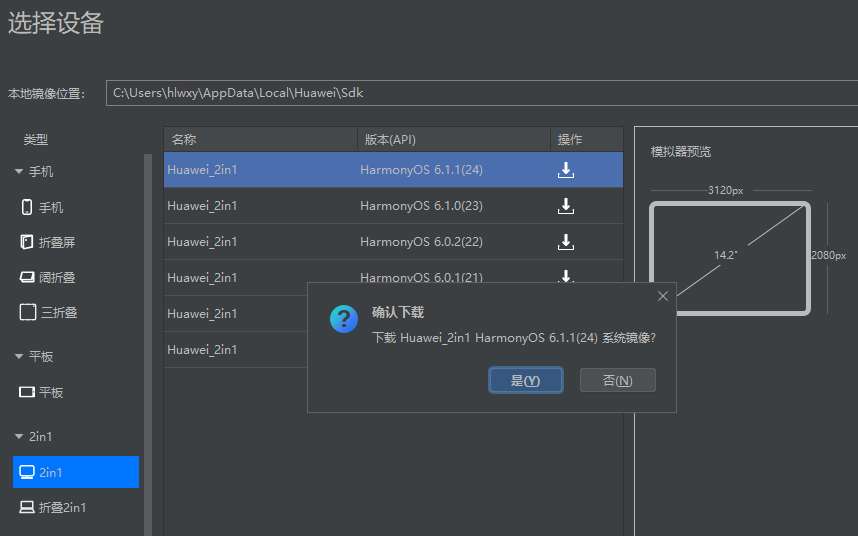
Task: Sort by the 名称 column header
Action: coord(260,139)
